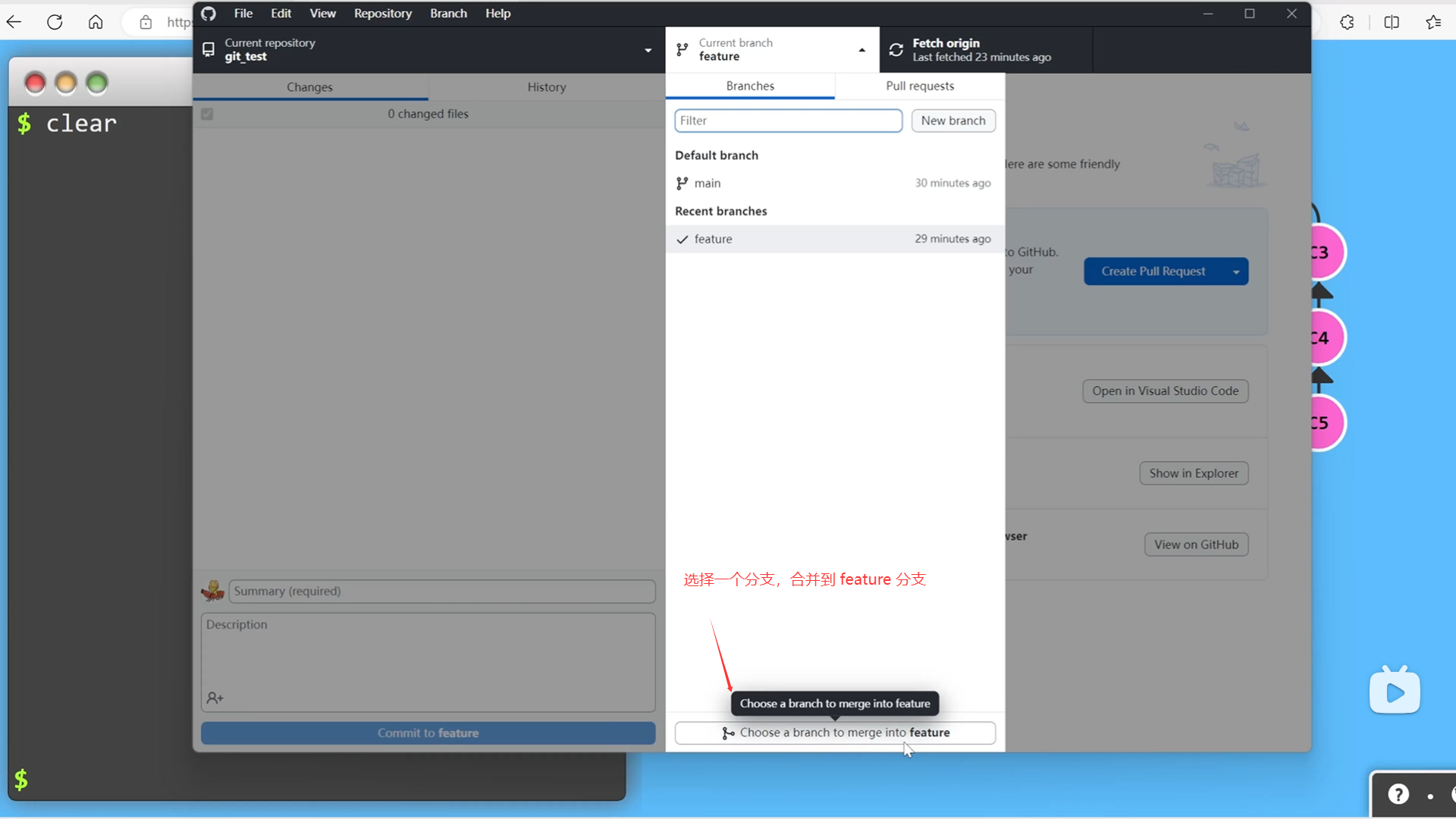Image resolution: width=1456 pixels, height=819 pixels.
Task: Choose a branch to merge into feature
Action: click(x=835, y=733)
